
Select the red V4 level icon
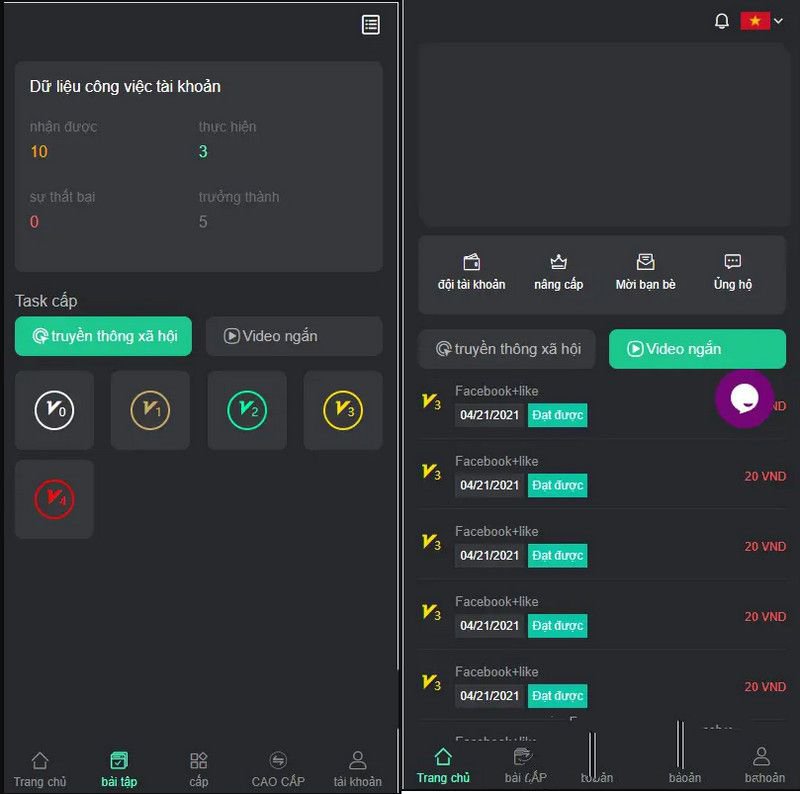pos(54,499)
